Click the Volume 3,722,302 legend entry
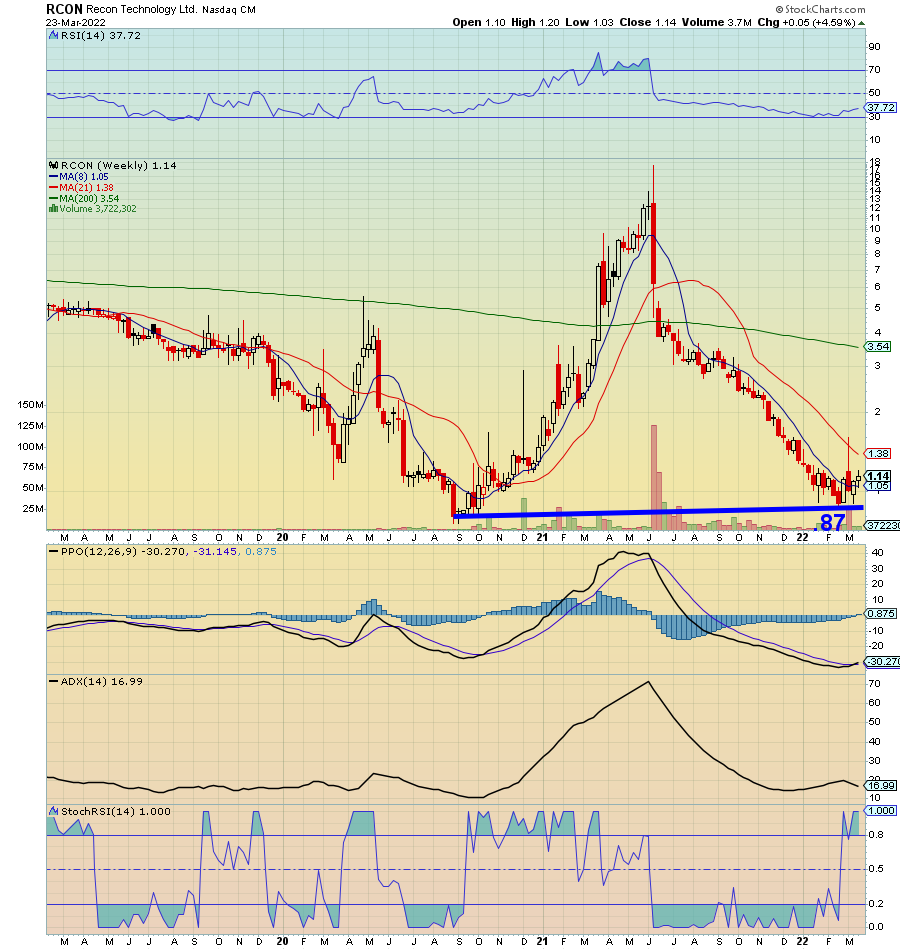The width and height of the screenshot is (900, 950). click(98, 209)
